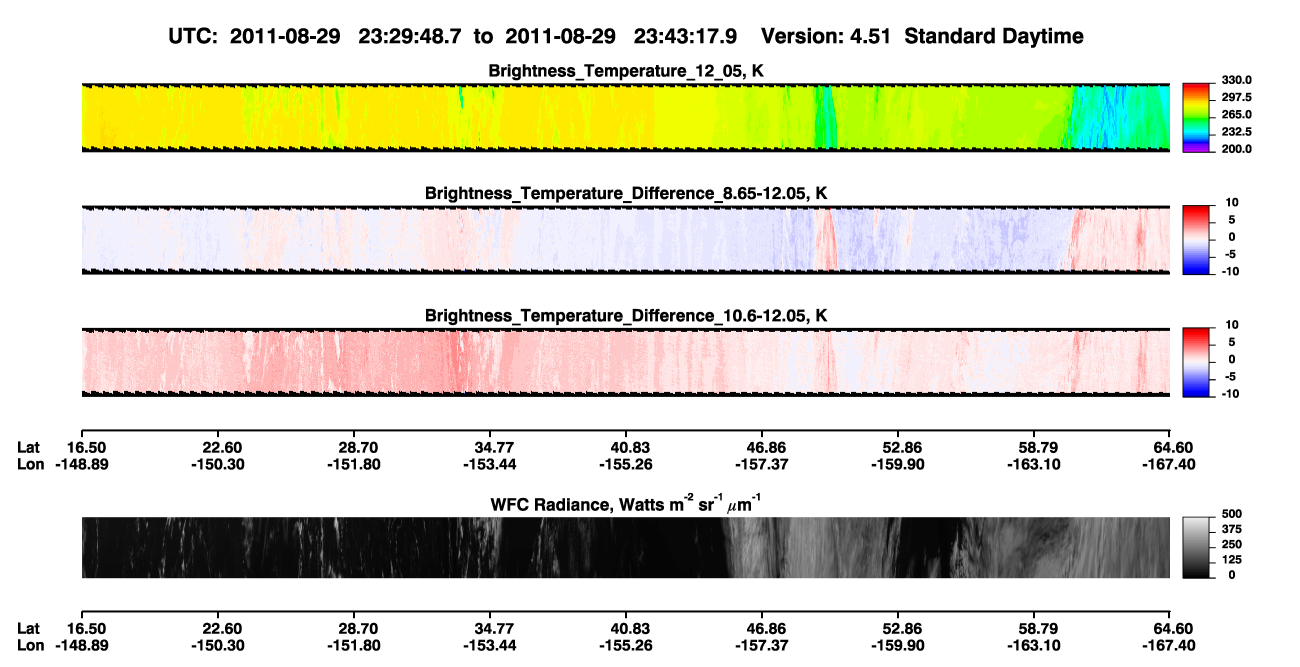Click the WFC Radiance grayscale colorbar
The height and width of the screenshot is (667, 1300).
coord(1197,548)
